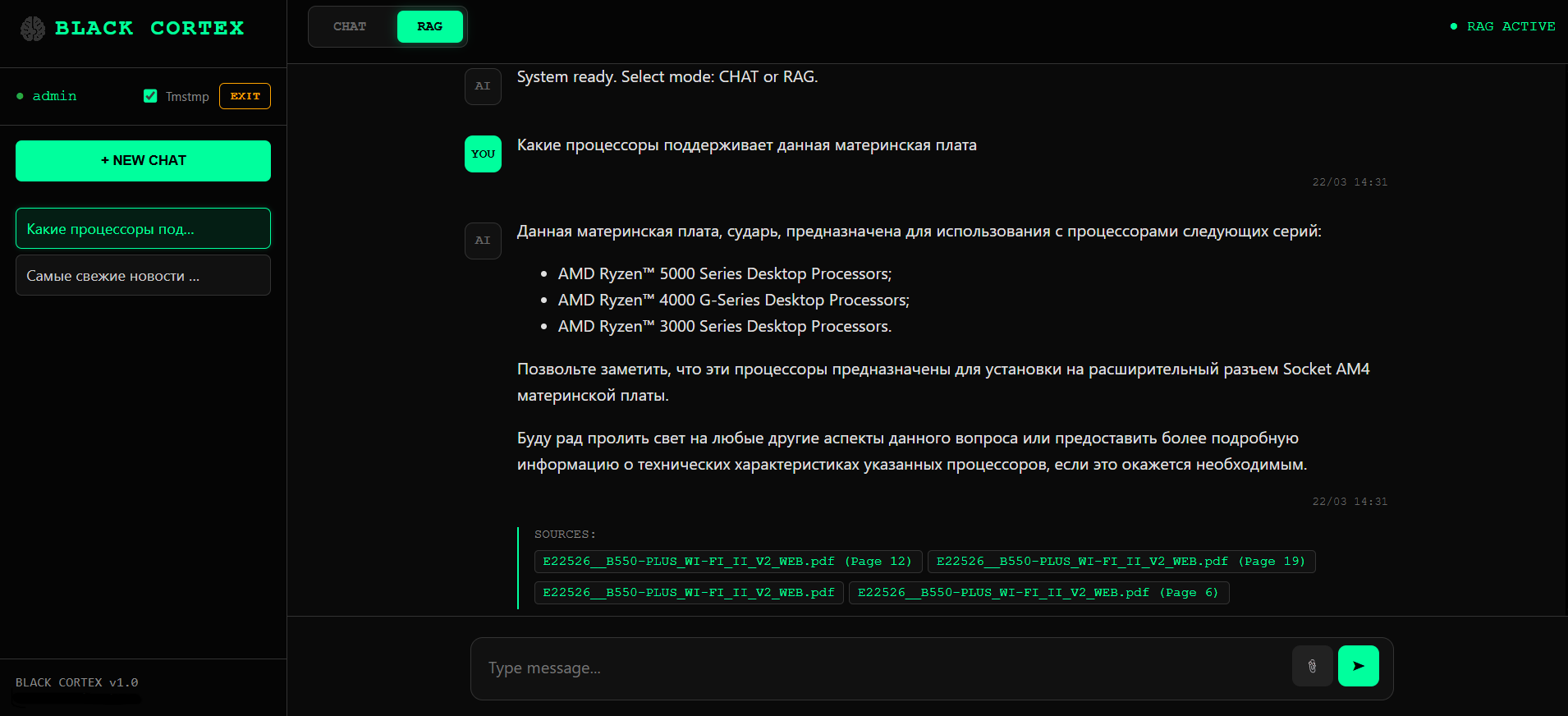
Task: Click the YOU avatar badge
Action: (x=483, y=154)
